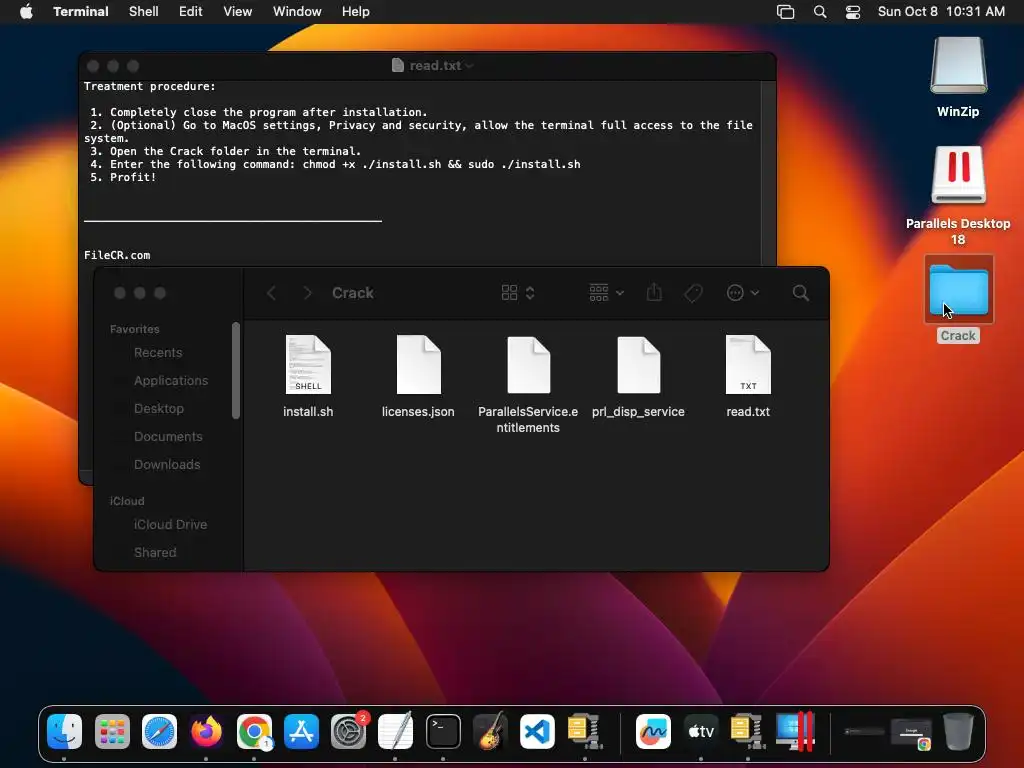Screen dimensions: 1024x768
Task: Open the install.sh shell file
Action: pyautogui.click(x=308, y=364)
